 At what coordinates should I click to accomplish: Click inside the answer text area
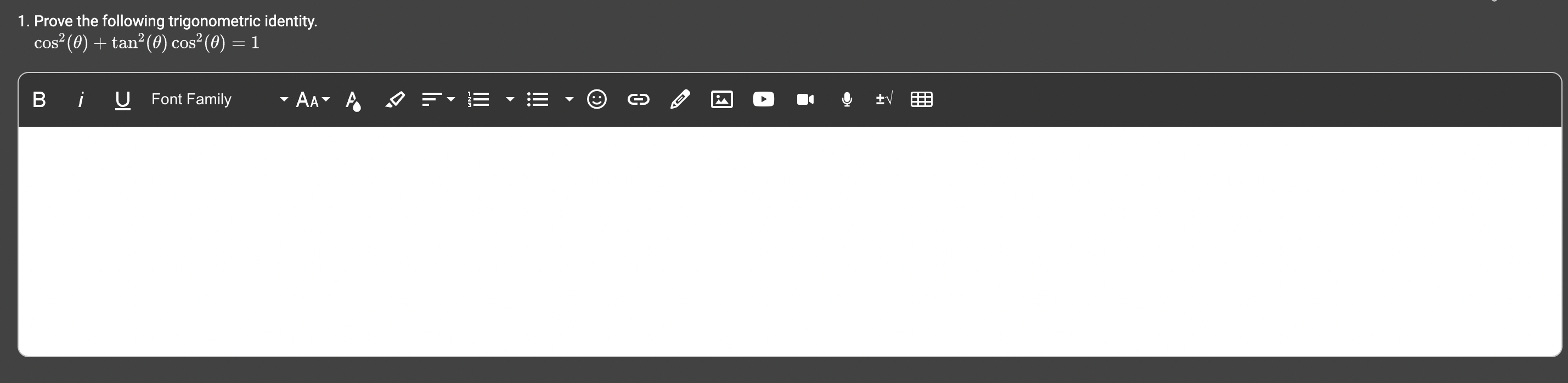789,241
